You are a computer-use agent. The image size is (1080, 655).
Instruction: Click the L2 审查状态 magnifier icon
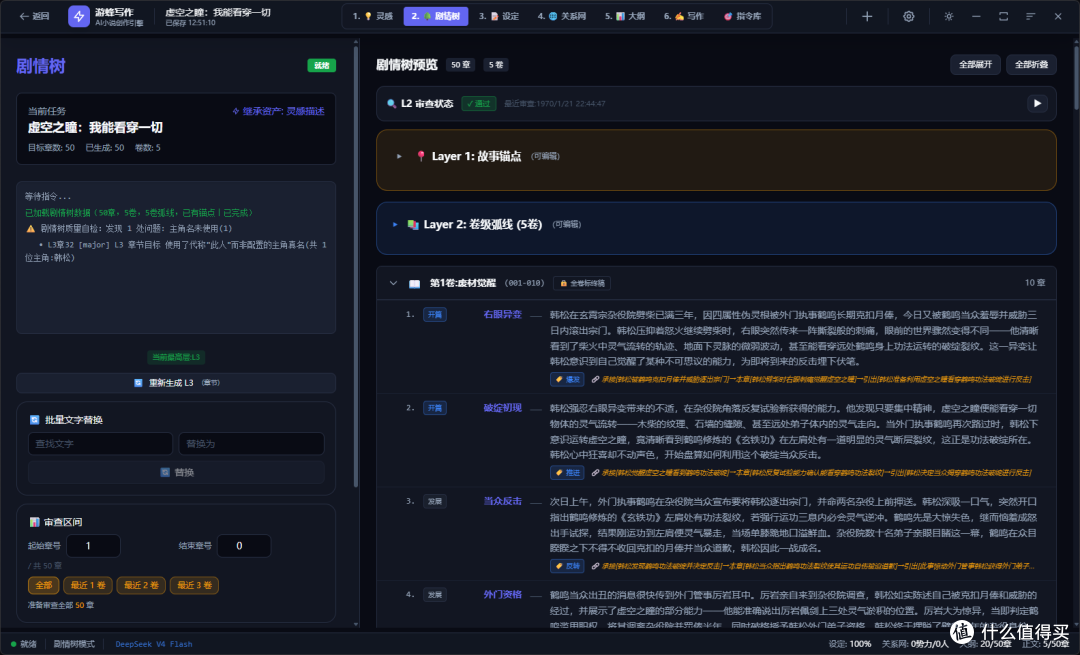(x=391, y=104)
